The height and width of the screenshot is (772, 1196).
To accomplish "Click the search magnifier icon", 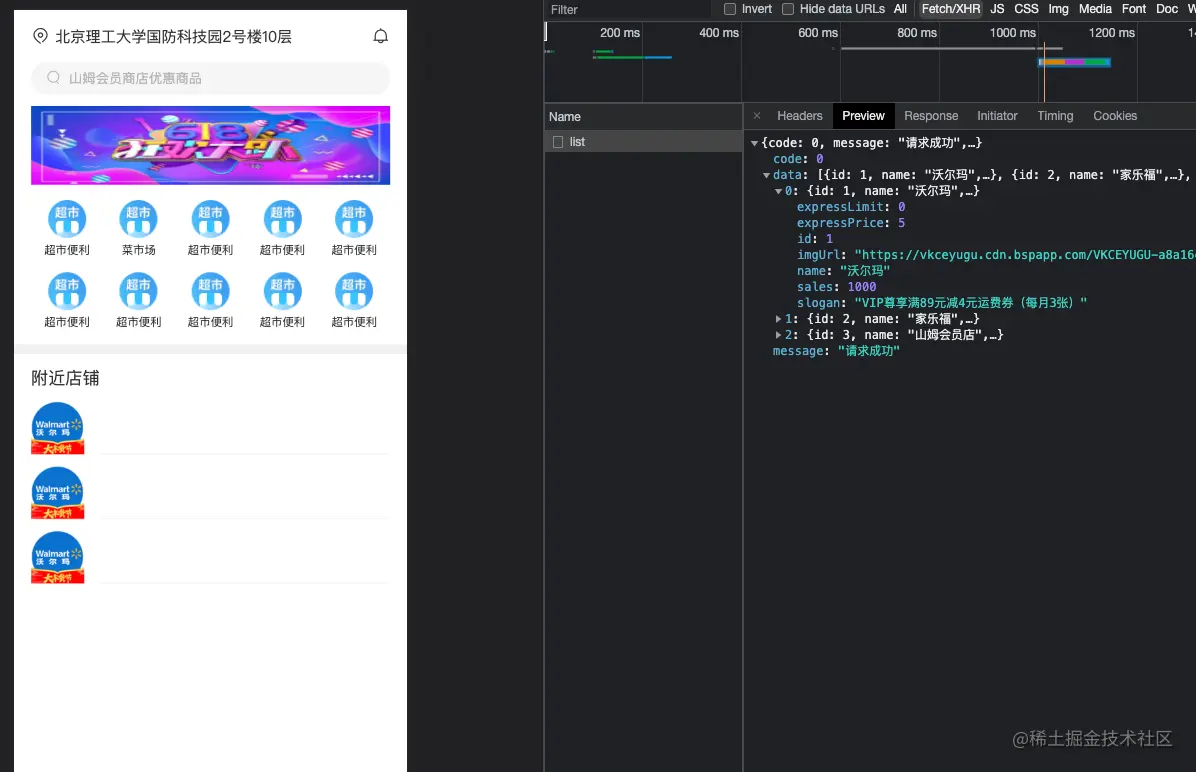I will pyautogui.click(x=53, y=78).
